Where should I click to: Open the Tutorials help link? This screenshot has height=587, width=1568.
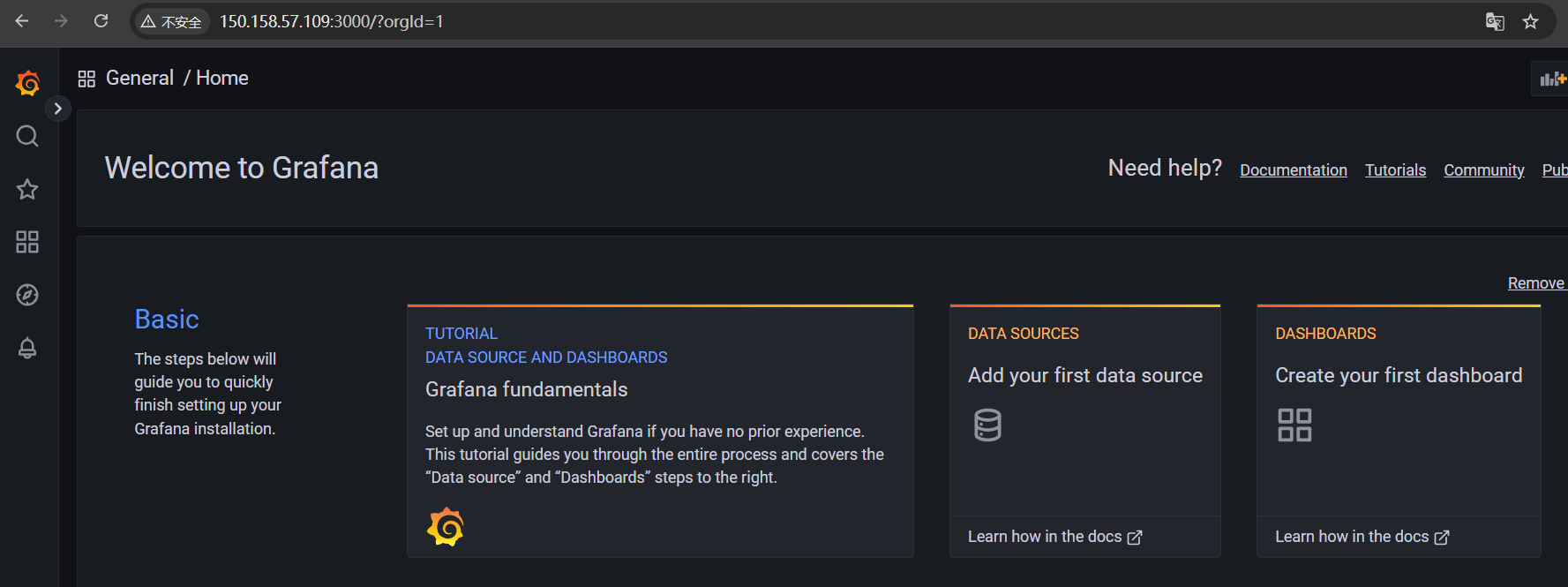coord(1395,170)
